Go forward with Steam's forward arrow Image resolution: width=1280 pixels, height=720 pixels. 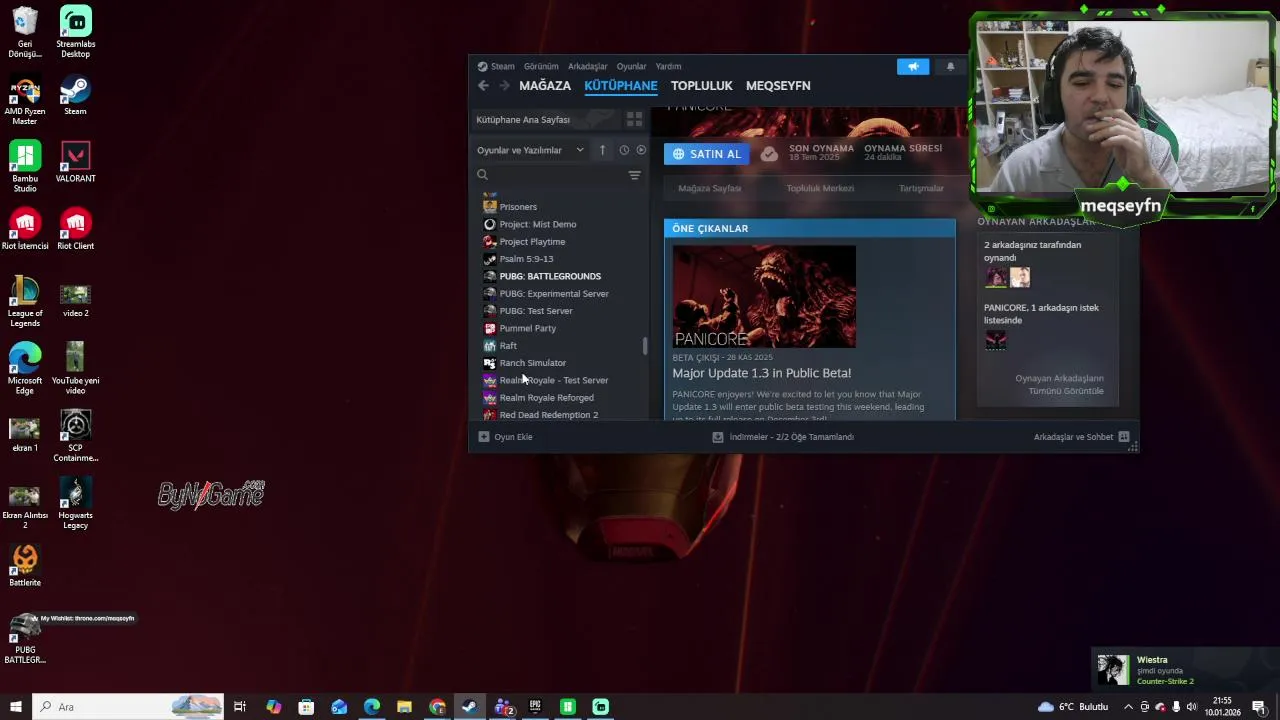click(x=504, y=86)
